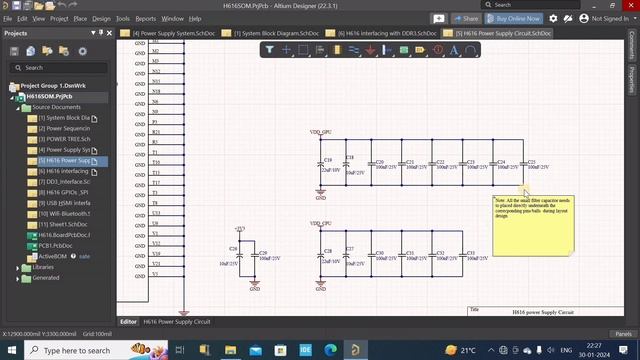This screenshot has height=360, width=640.
Task: Click the taskbar search box
Action: 96,350
